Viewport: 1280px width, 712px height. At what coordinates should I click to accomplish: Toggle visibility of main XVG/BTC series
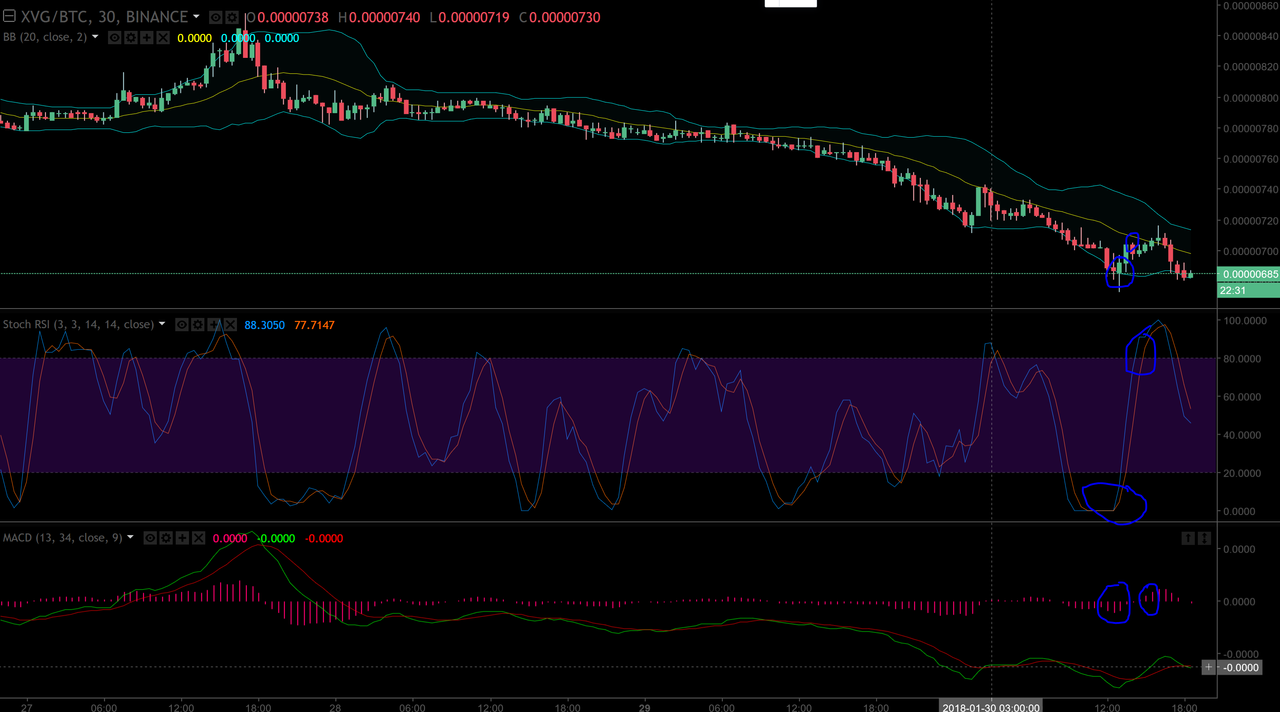pos(215,18)
